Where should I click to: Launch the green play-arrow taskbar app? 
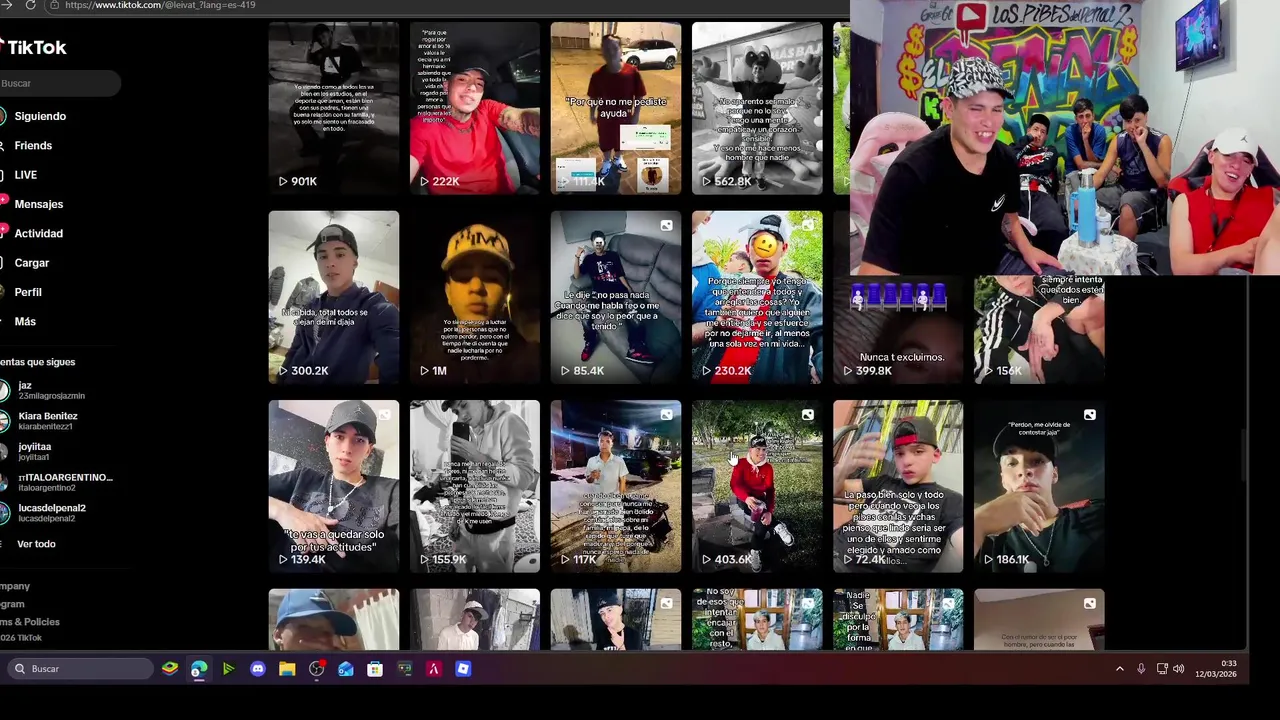228,669
